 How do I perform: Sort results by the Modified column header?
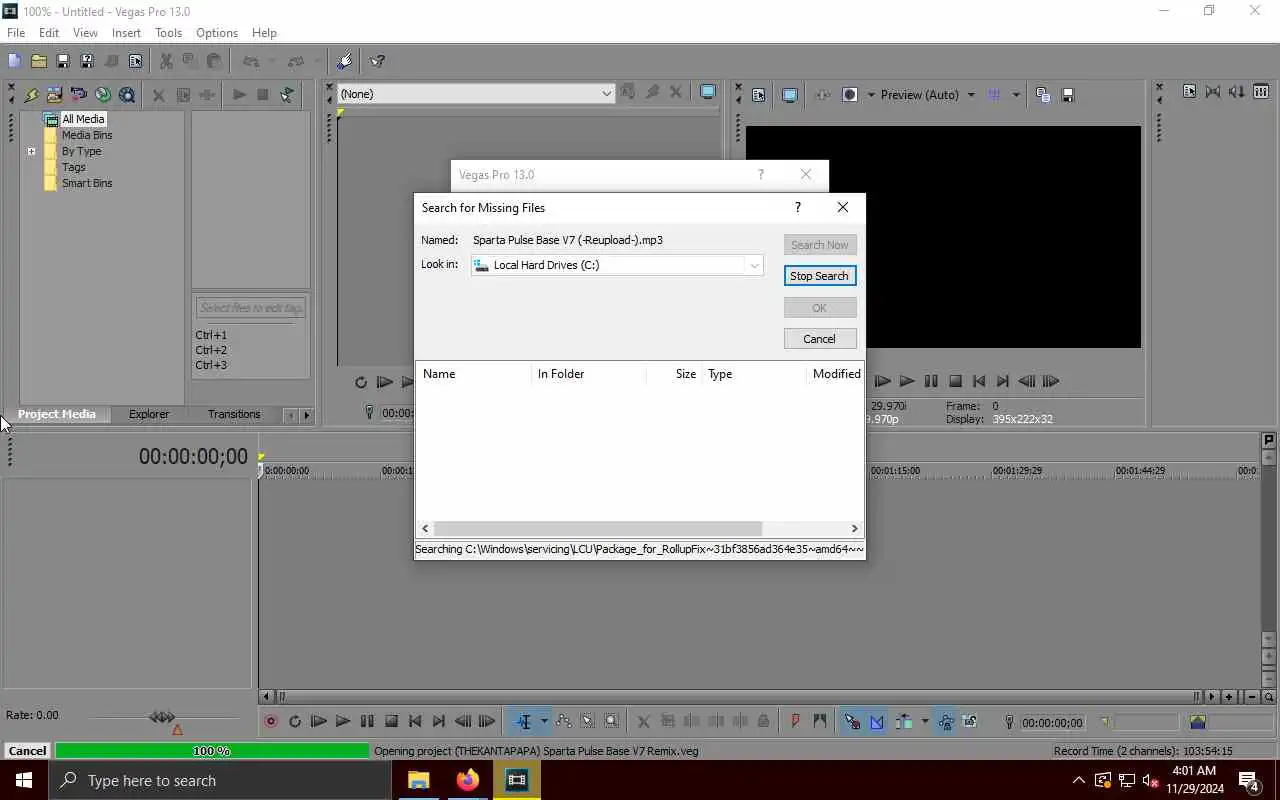click(x=835, y=374)
